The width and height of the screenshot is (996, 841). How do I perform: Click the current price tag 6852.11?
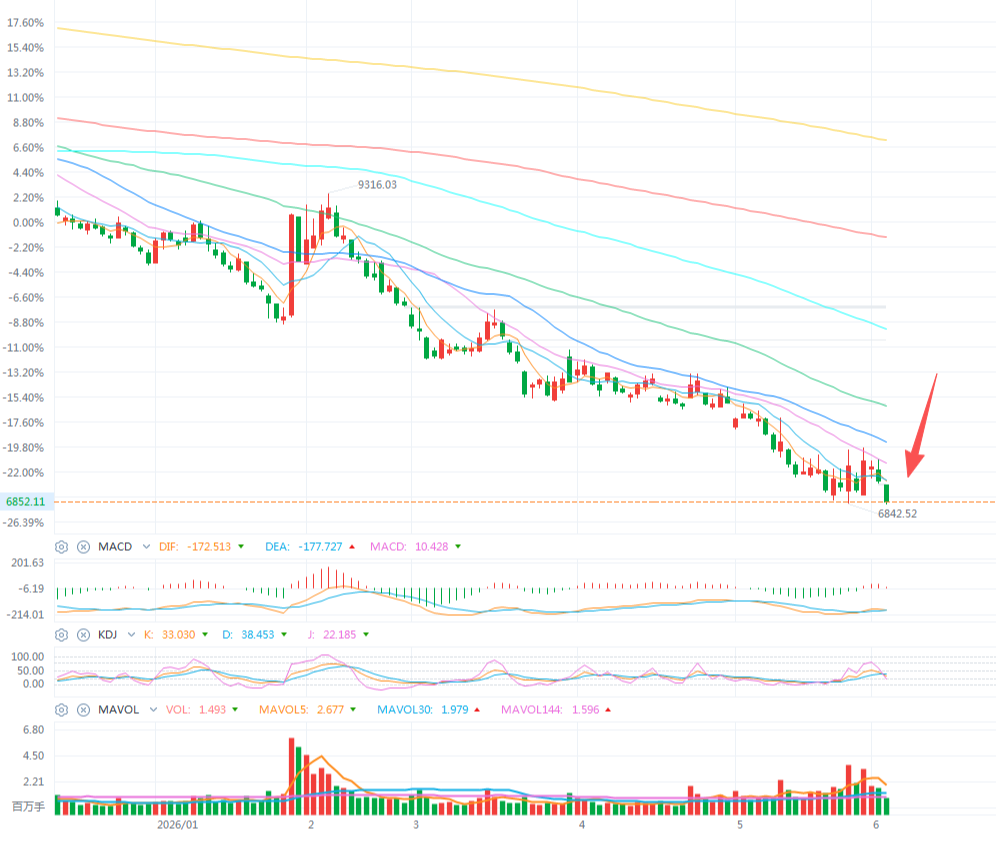(x=27, y=502)
